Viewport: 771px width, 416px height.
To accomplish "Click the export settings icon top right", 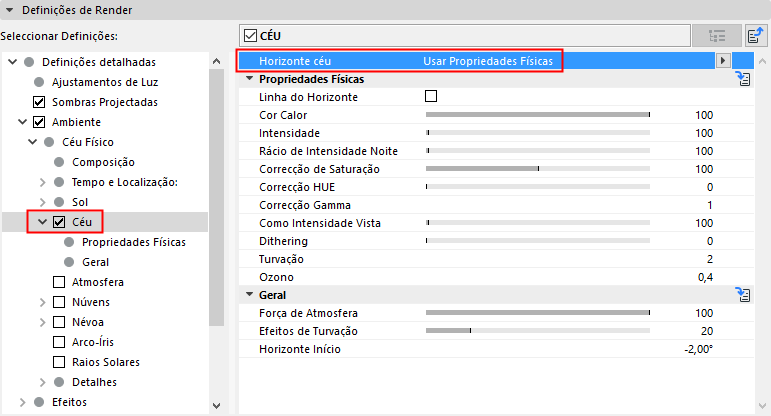I will click(x=756, y=36).
